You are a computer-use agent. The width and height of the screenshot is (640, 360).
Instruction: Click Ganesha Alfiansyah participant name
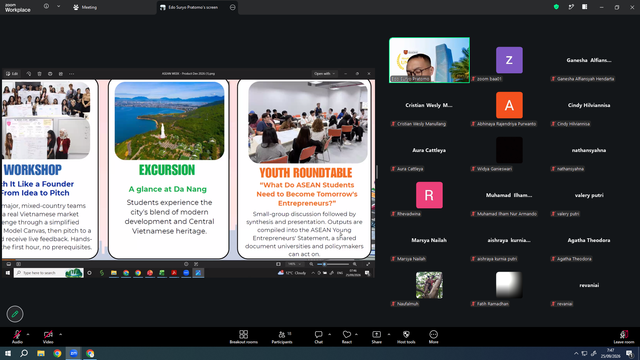(589, 60)
